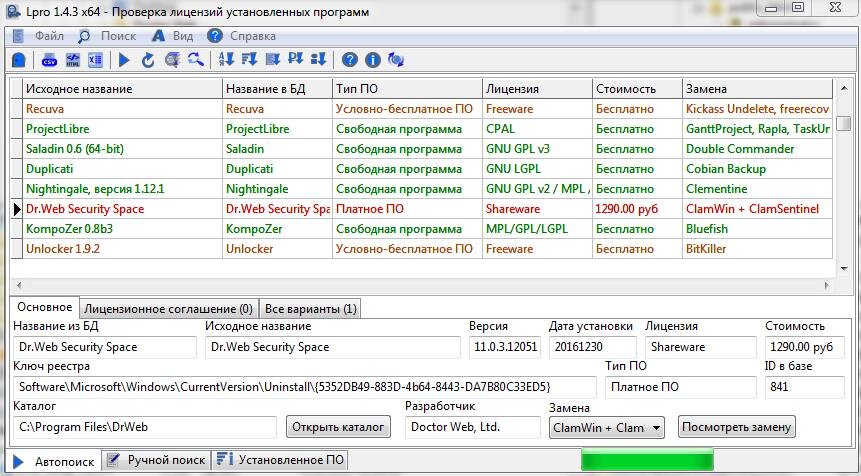
Task: Click the Bluefish replacement cell
Action: point(757,229)
